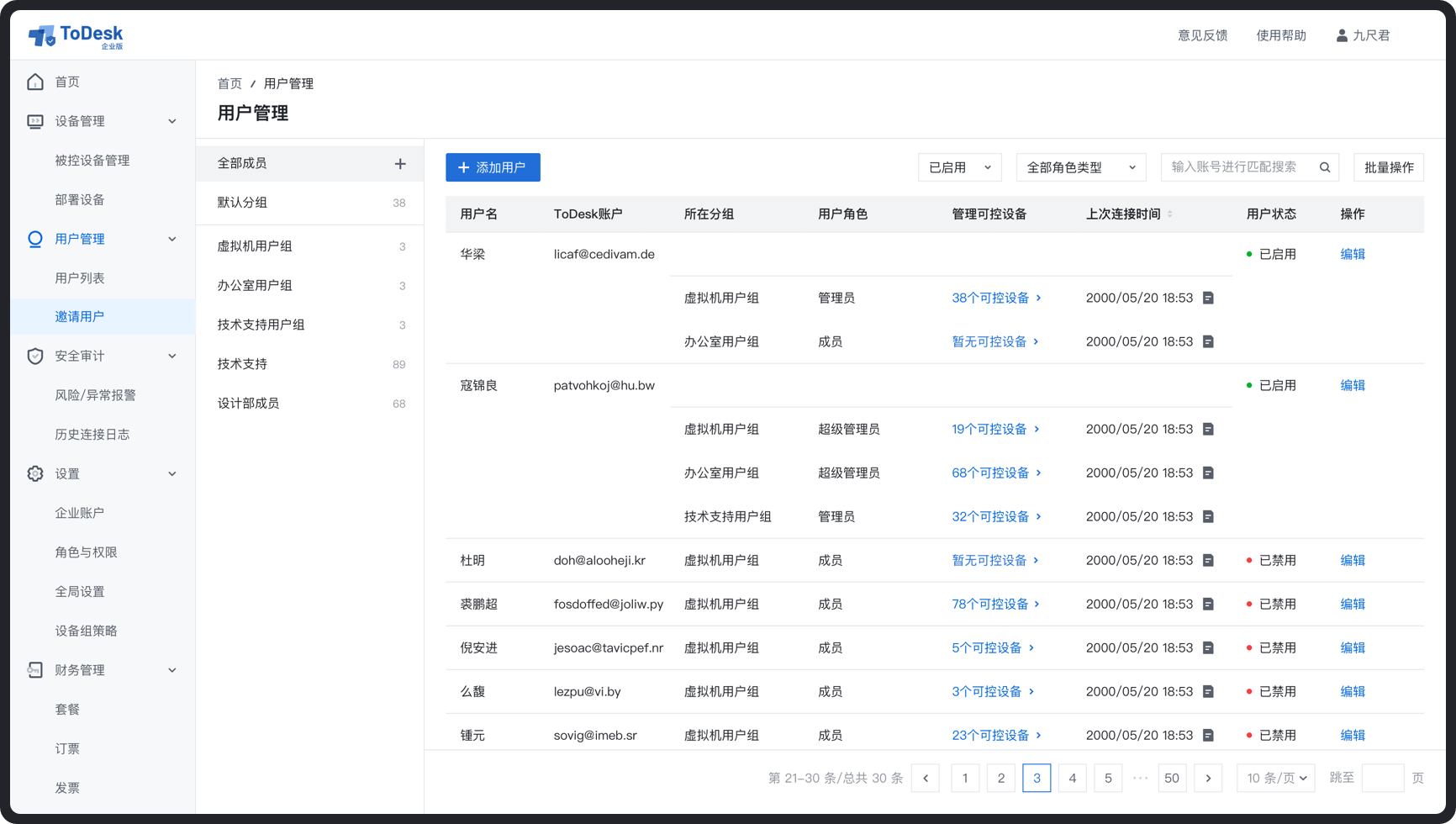Collapse the 安全审计 sidebar section
The height and width of the screenshot is (824, 1456).
coord(171,357)
